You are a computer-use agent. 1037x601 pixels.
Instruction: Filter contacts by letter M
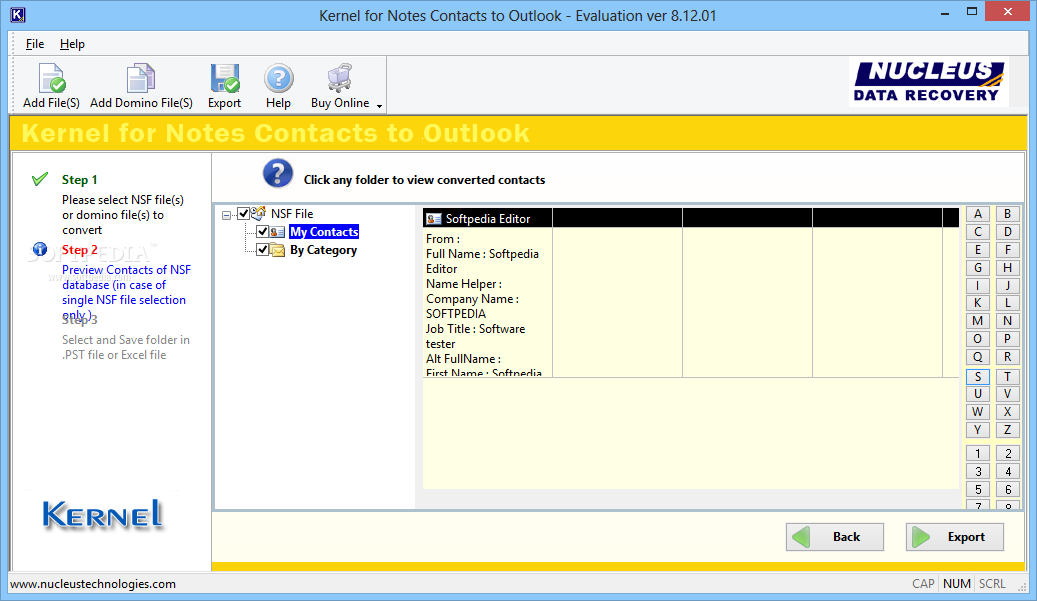pos(977,321)
